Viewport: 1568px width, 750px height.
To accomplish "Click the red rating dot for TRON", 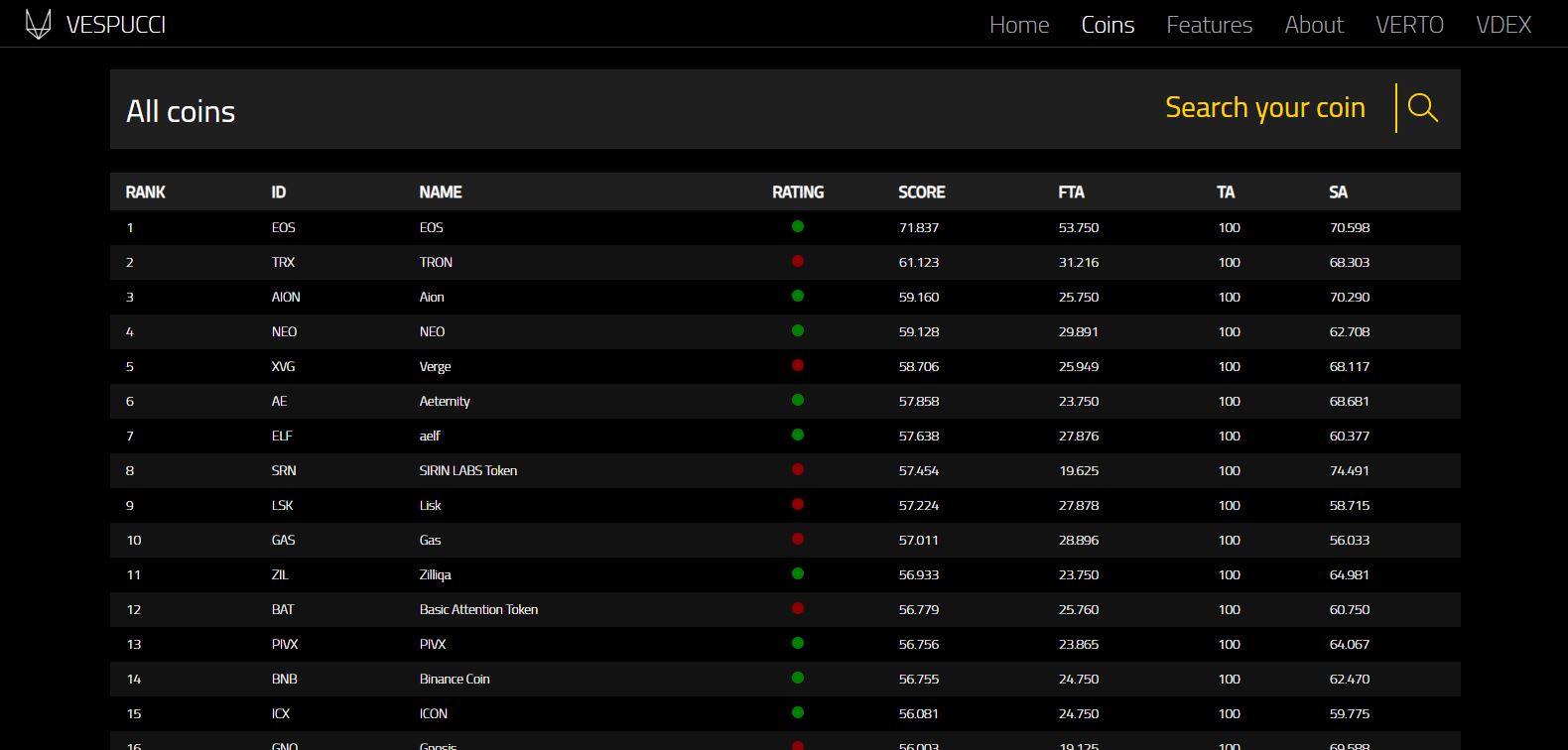I will pos(798,261).
